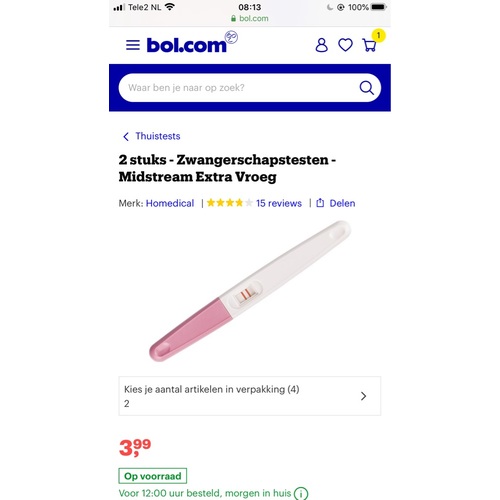Click the star rating
This screenshot has width=500, height=500.
230,203
